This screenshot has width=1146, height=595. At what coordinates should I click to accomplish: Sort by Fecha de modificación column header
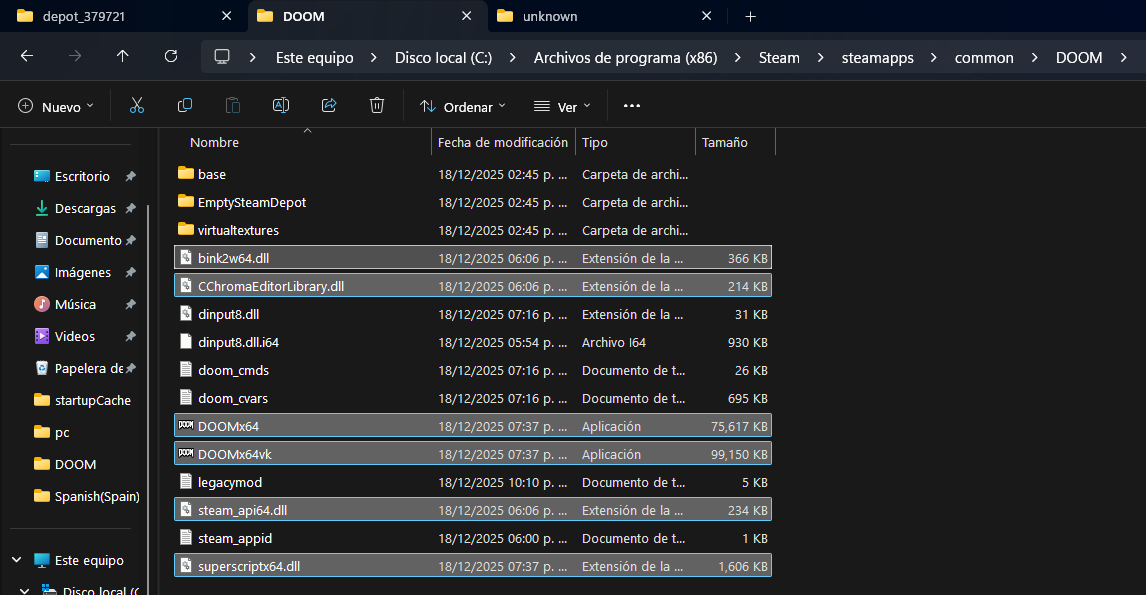503,143
